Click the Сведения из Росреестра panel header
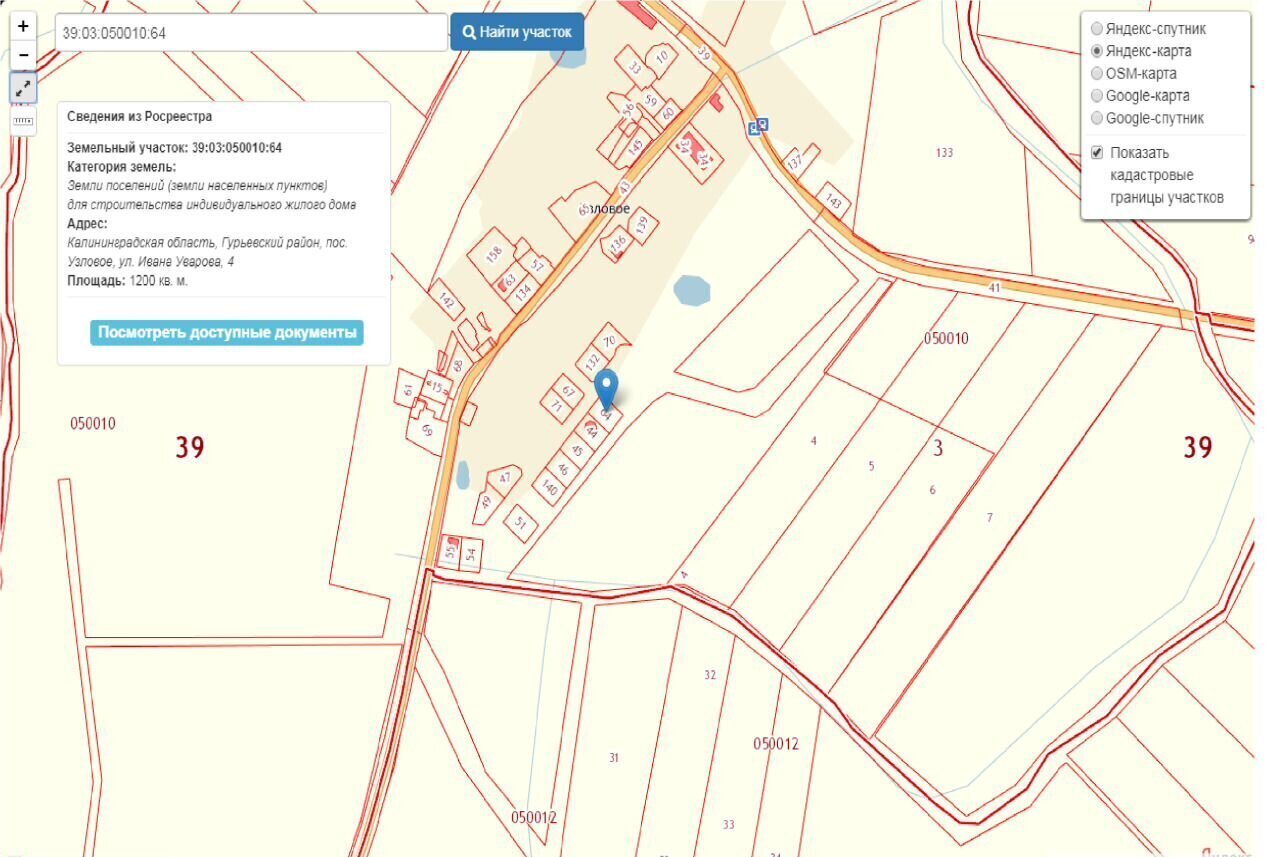1280x857 pixels. pyautogui.click(x=140, y=116)
